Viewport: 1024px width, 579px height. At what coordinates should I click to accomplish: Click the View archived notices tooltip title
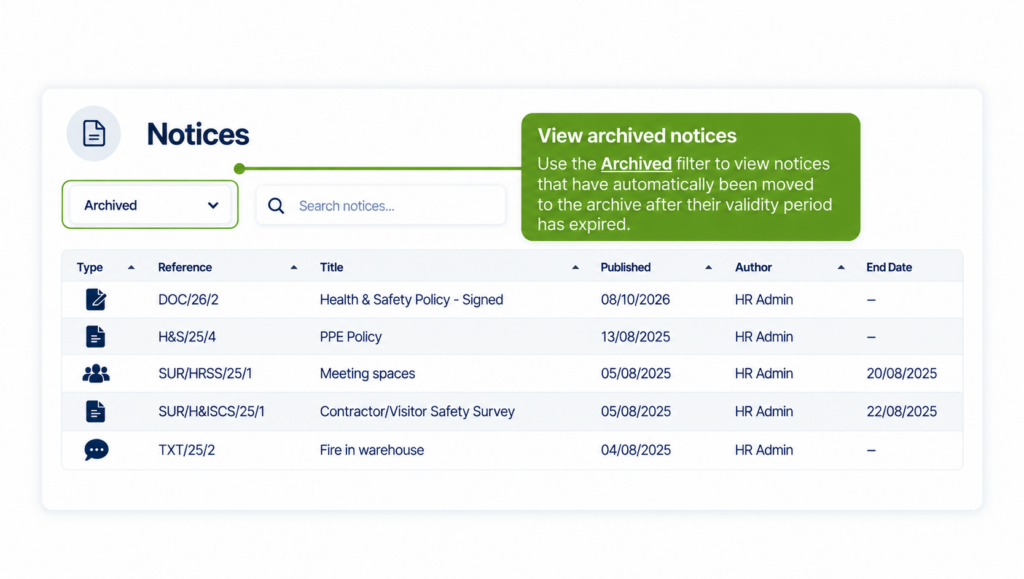pos(637,135)
